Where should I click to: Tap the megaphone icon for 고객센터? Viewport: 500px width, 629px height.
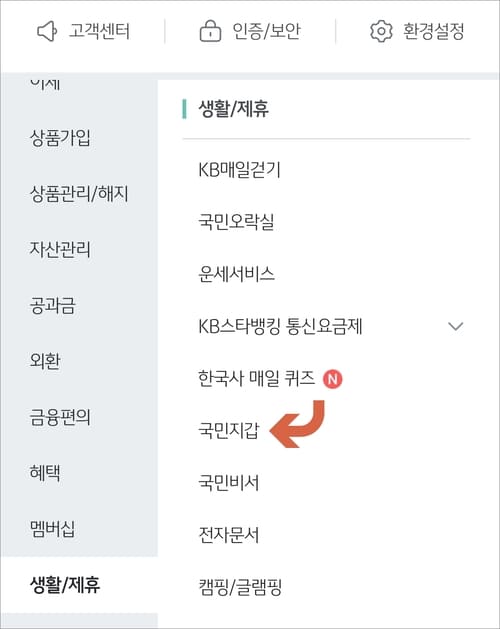coord(47,31)
